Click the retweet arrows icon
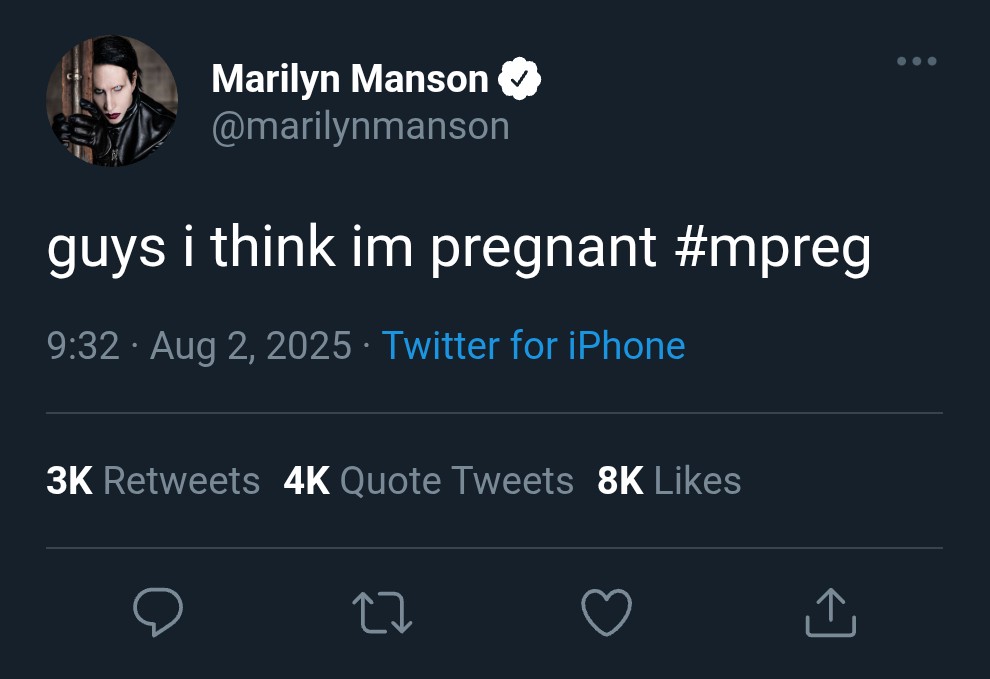Image resolution: width=990 pixels, height=679 pixels. 382,612
